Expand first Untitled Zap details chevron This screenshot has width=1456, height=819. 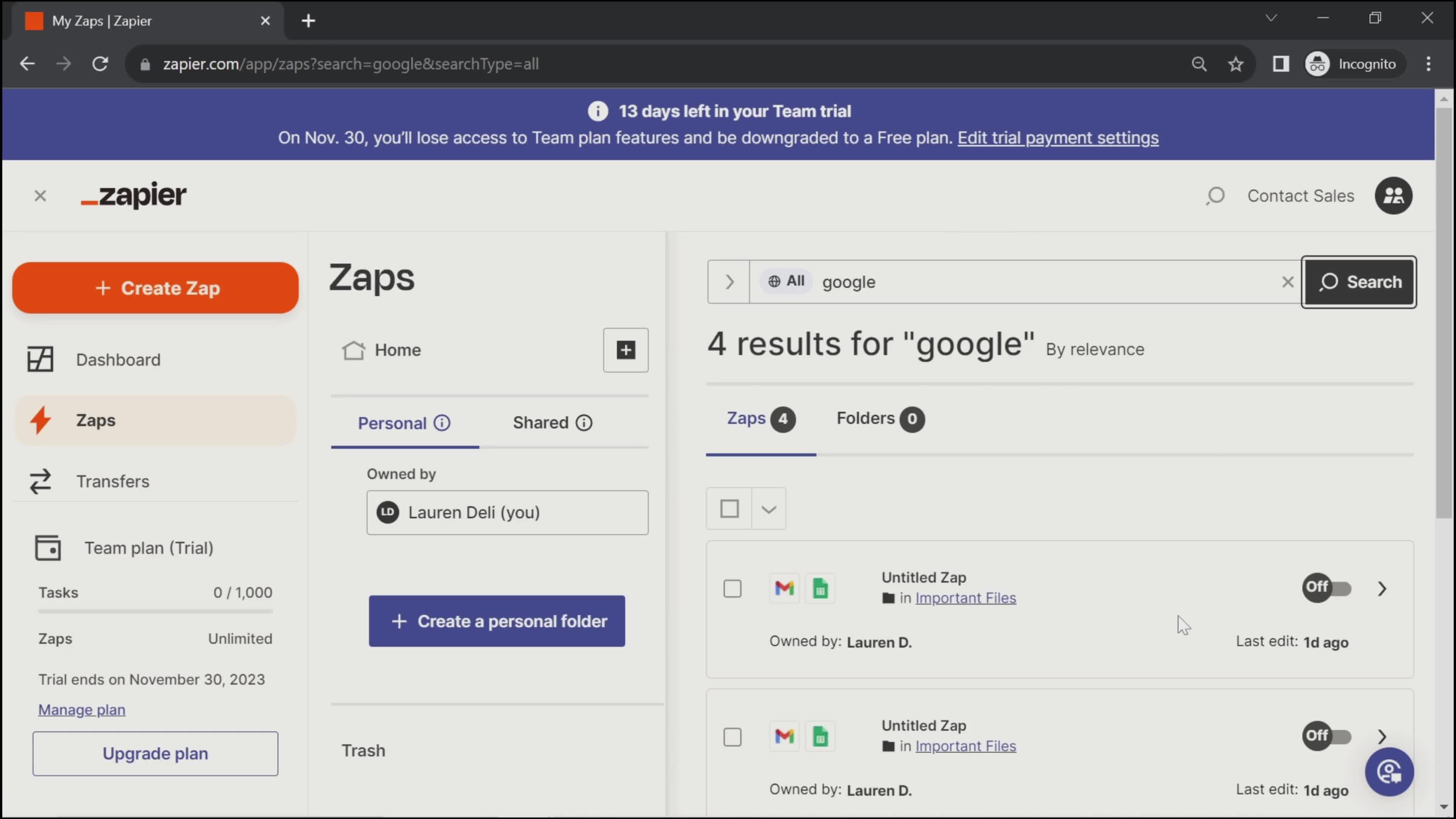click(x=1382, y=588)
